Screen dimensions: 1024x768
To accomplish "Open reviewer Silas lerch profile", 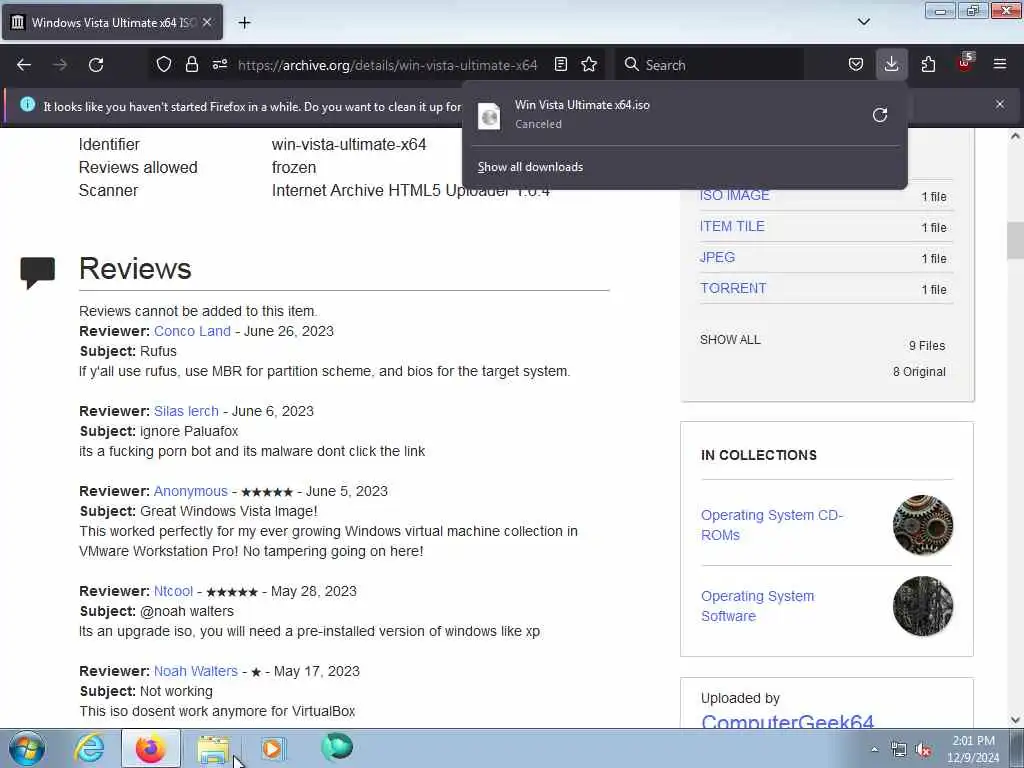I will [186, 411].
